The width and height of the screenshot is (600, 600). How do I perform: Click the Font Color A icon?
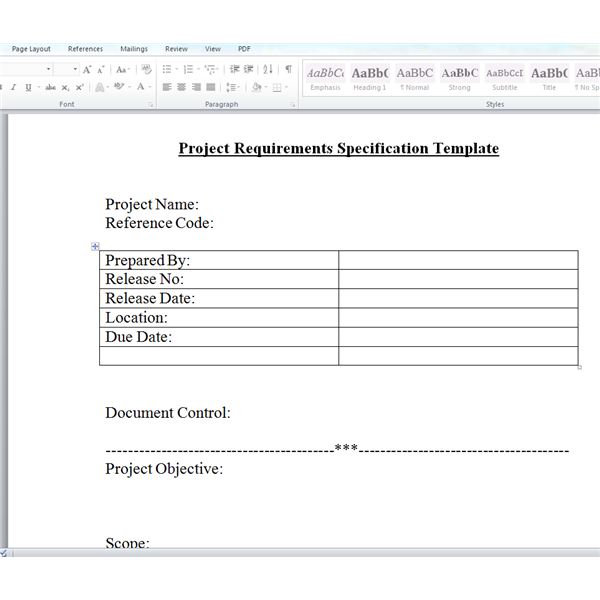(141, 87)
